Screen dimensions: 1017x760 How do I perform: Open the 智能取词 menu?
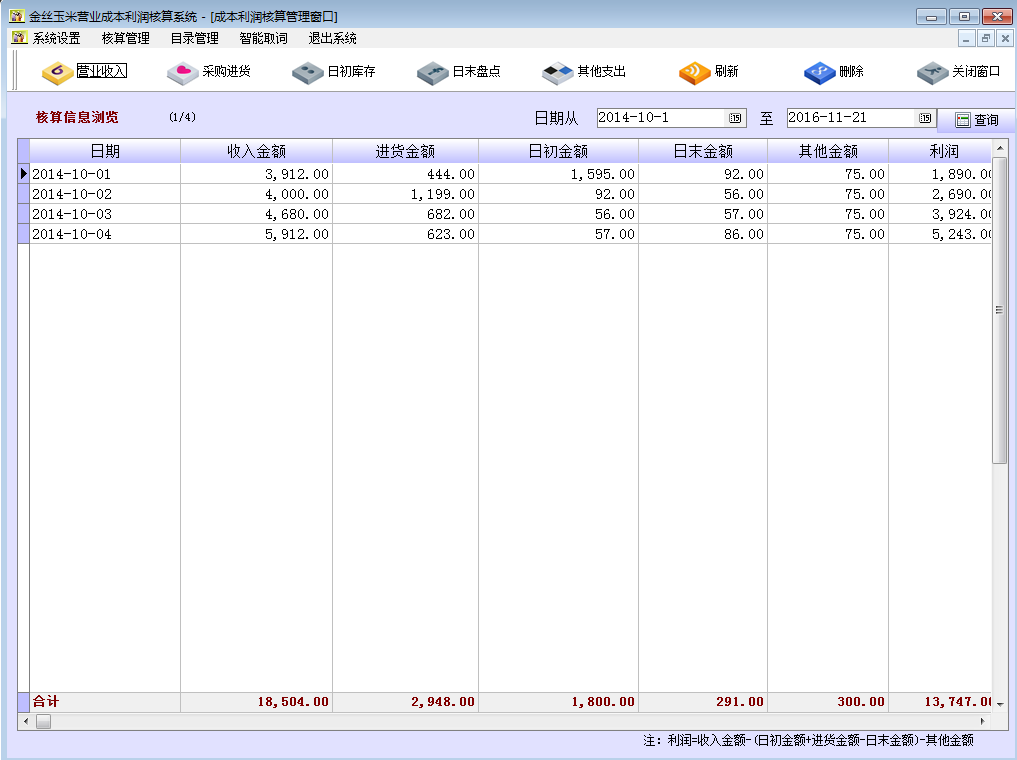click(263, 39)
